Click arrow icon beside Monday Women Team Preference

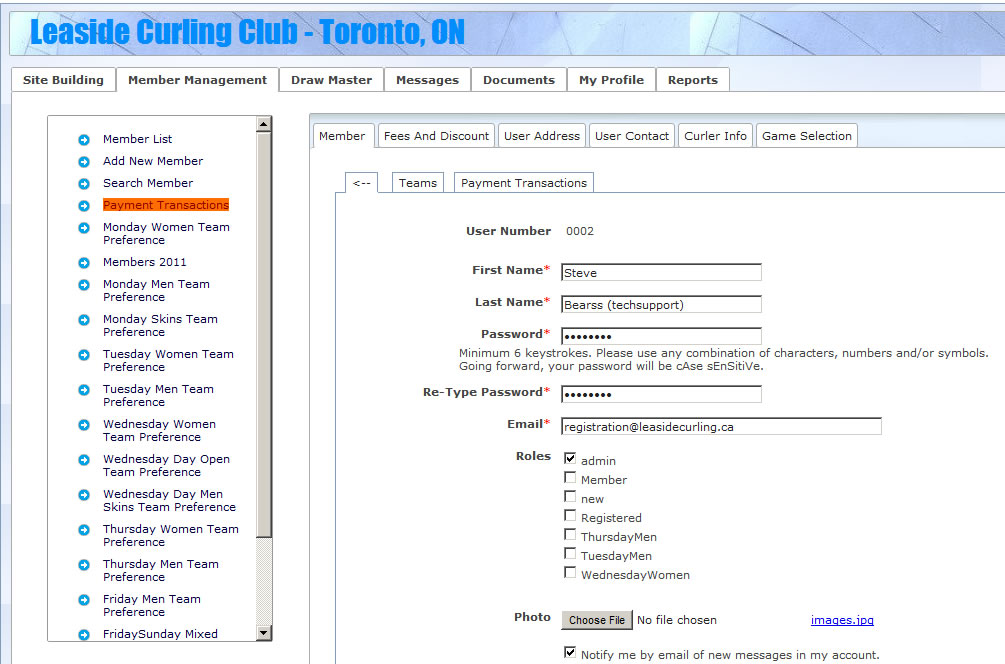click(x=84, y=228)
